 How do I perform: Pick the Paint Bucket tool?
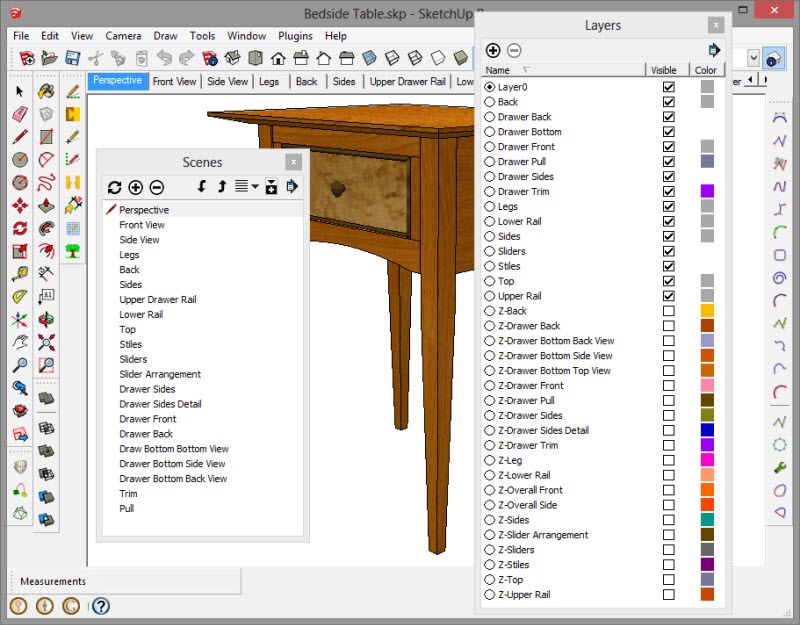(46, 91)
